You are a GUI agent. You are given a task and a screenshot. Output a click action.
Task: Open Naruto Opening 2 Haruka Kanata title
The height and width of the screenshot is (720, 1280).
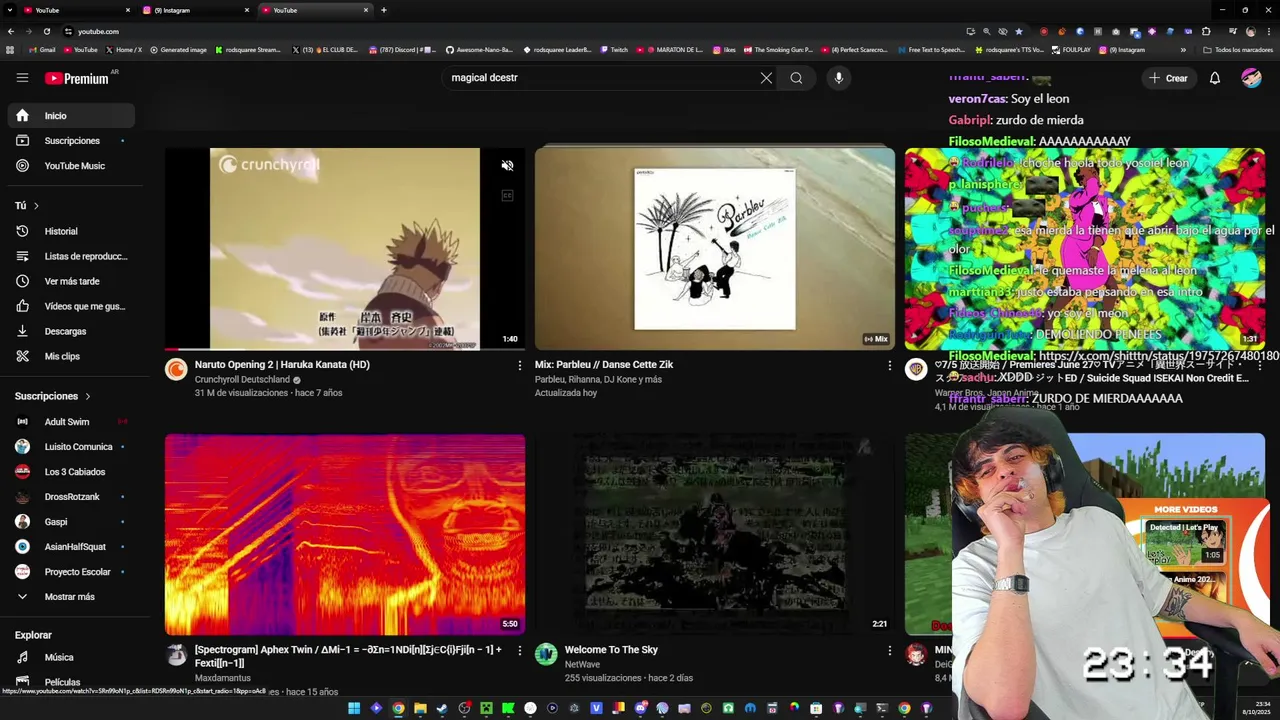pos(282,365)
